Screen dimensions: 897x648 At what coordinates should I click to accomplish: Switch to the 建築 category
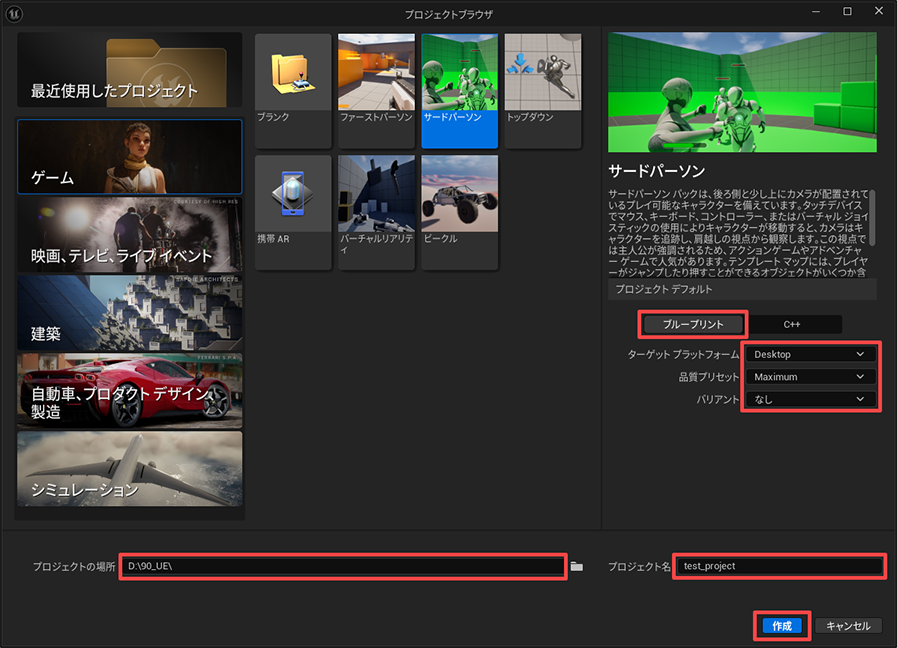[130, 313]
